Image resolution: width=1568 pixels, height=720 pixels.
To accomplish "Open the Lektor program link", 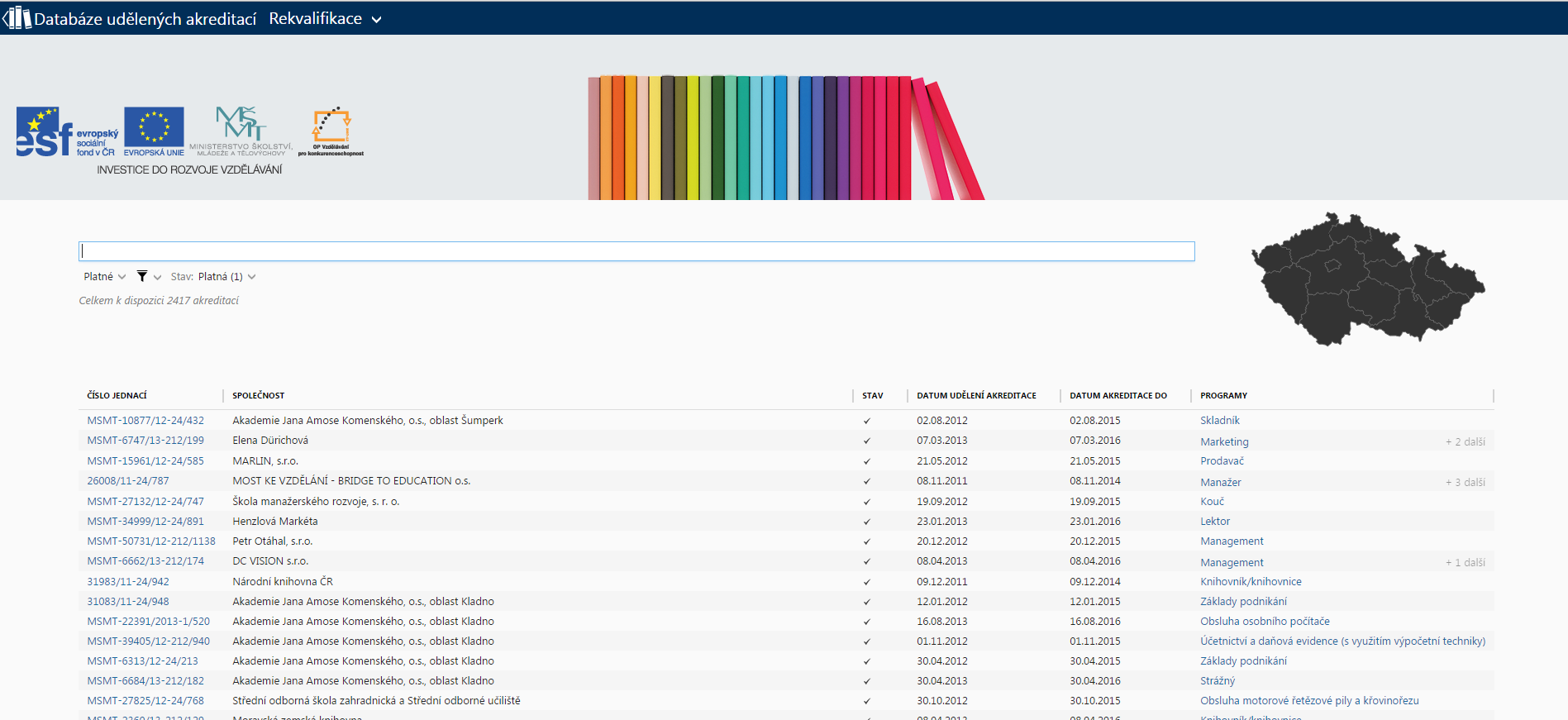I will [1215, 522].
